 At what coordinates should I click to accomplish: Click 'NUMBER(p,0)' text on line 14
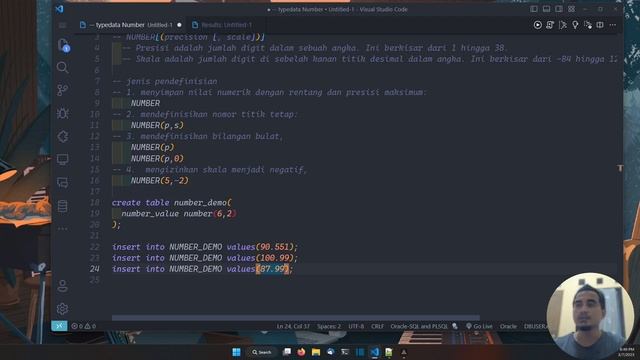pyautogui.click(x=157, y=158)
